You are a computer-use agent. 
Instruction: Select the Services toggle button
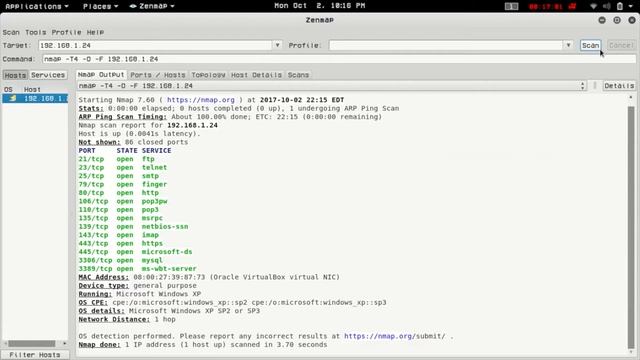(48, 75)
